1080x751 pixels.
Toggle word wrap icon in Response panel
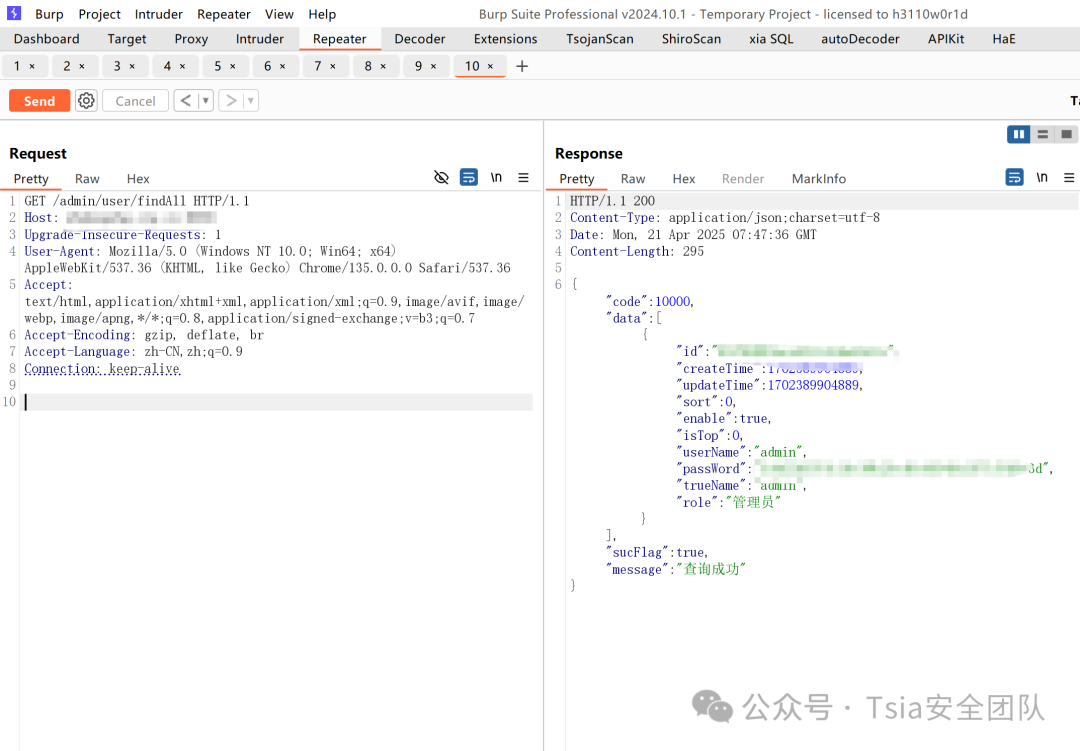coord(1014,178)
